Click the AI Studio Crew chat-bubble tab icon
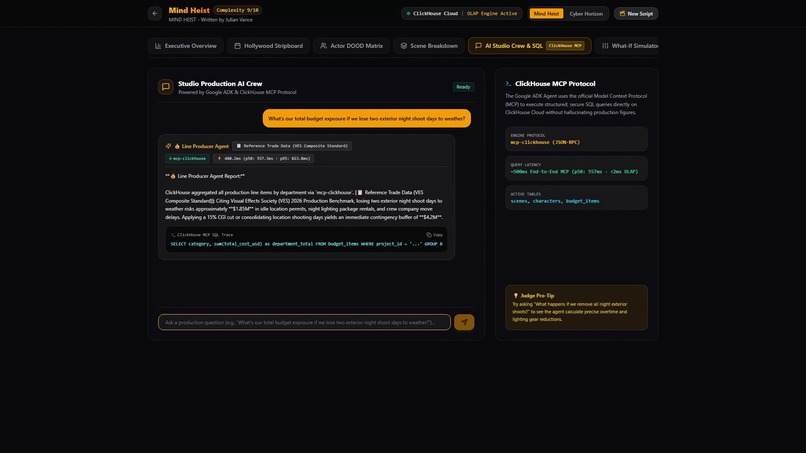Screen dimensions: 806x453 (479, 46)
